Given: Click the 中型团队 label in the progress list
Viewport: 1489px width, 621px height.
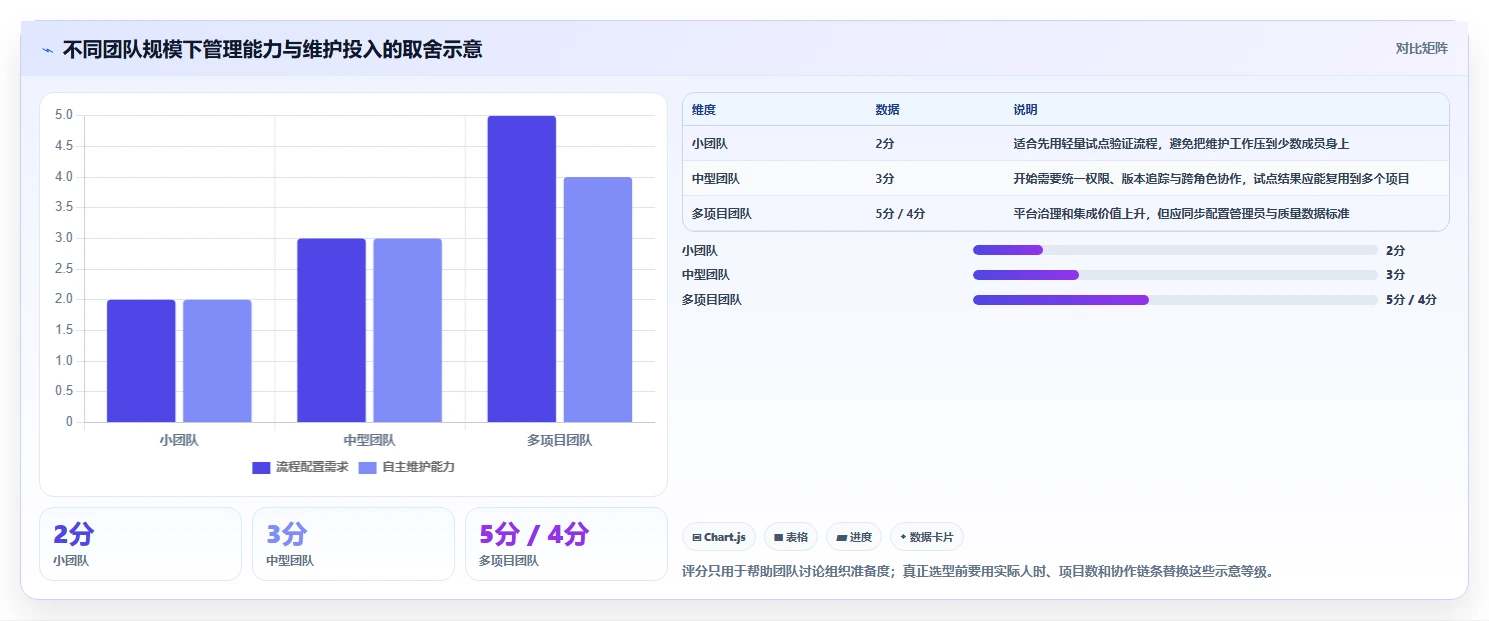Looking at the screenshot, I should 706,275.
